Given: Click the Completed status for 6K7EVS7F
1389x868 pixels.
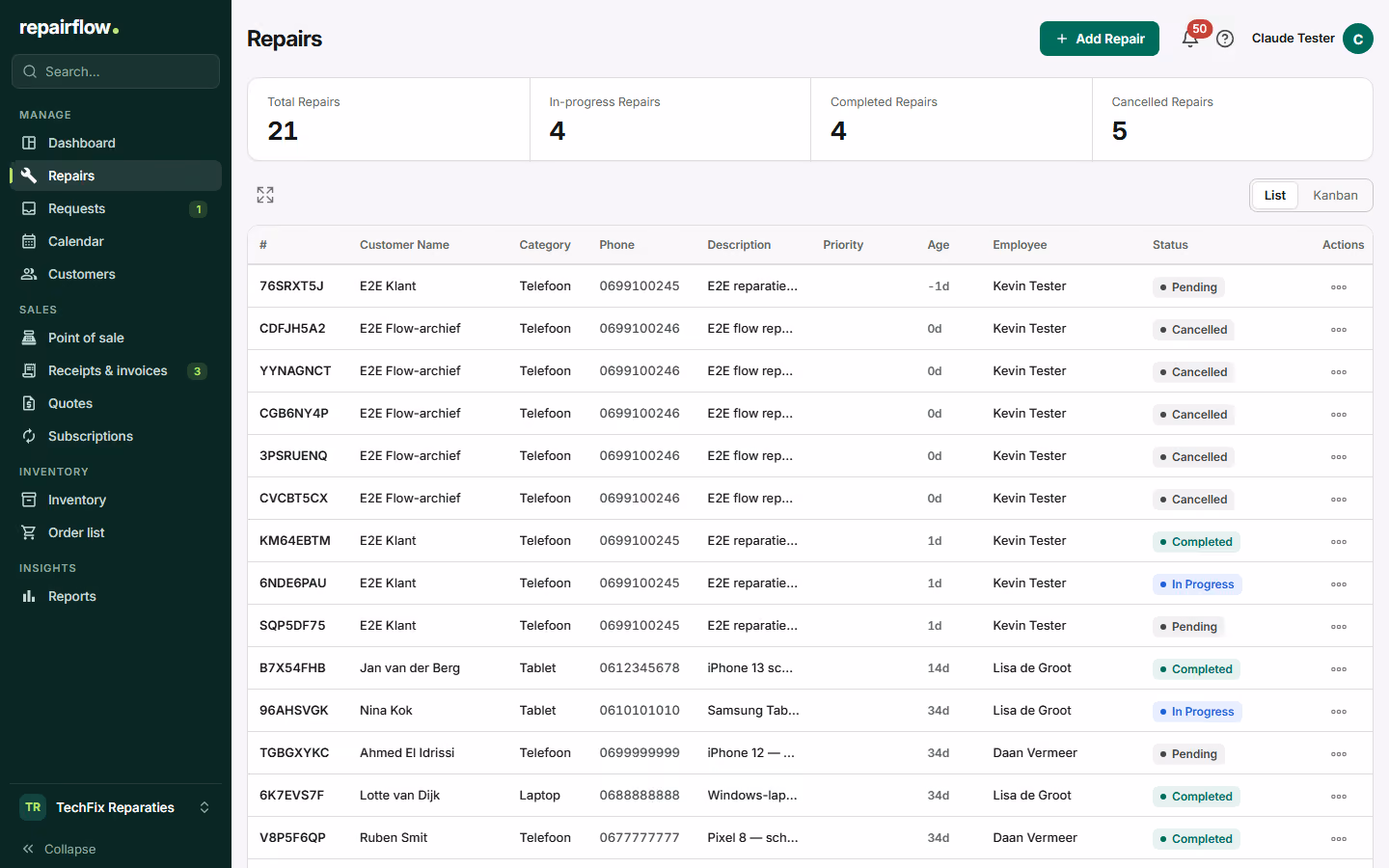Looking at the screenshot, I should coord(1196,797).
